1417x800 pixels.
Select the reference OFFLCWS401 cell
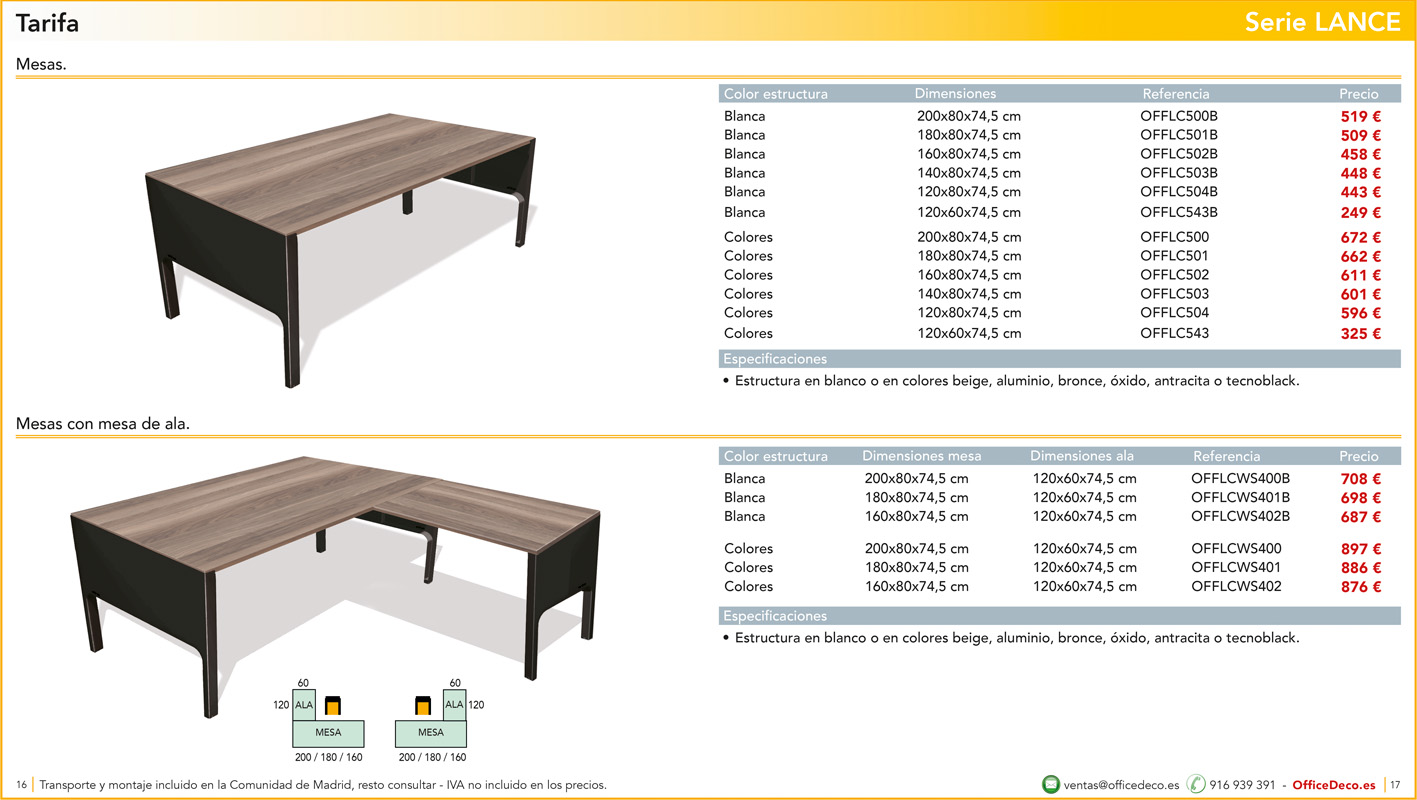[1236, 567]
